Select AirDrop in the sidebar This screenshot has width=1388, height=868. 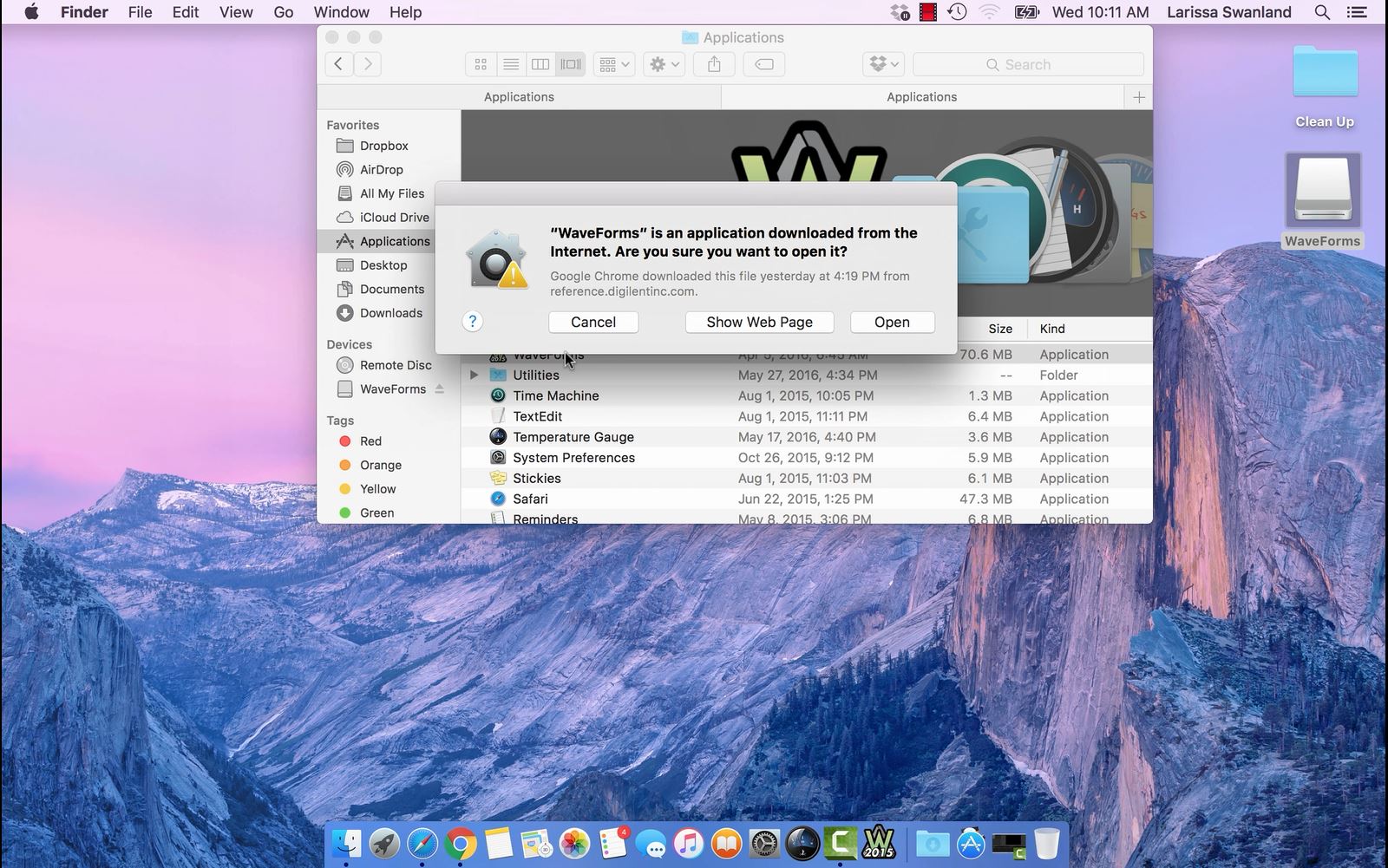pos(389,170)
